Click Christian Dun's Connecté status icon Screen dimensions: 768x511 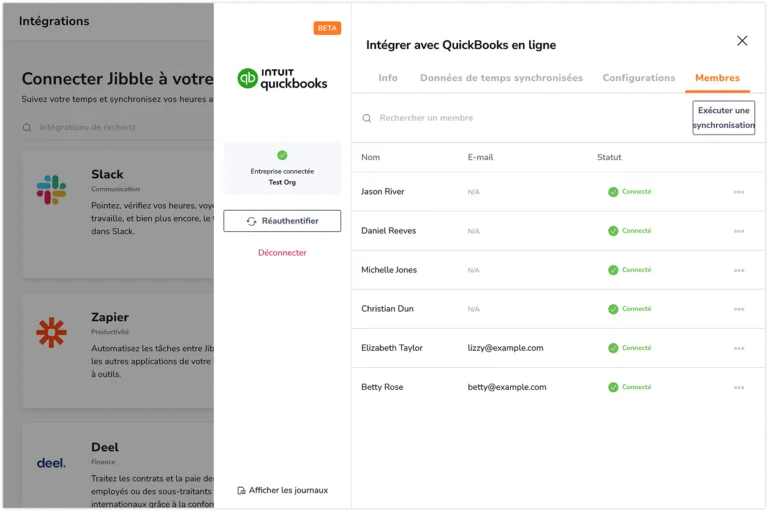[x=613, y=309]
